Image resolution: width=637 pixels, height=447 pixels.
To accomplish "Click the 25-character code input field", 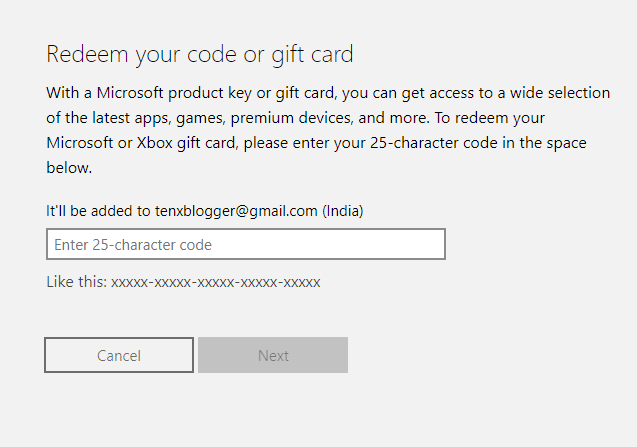I will 245,244.
